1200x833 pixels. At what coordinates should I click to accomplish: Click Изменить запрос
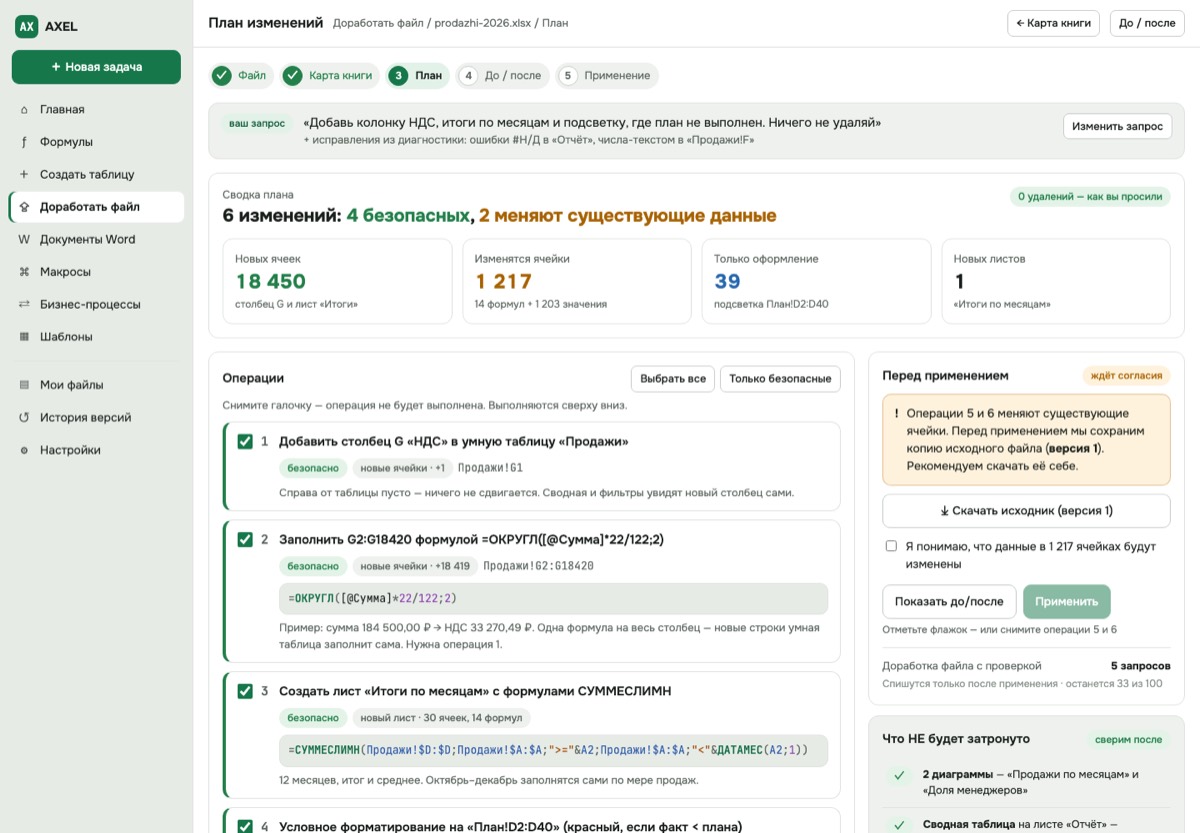coord(1117,126)
